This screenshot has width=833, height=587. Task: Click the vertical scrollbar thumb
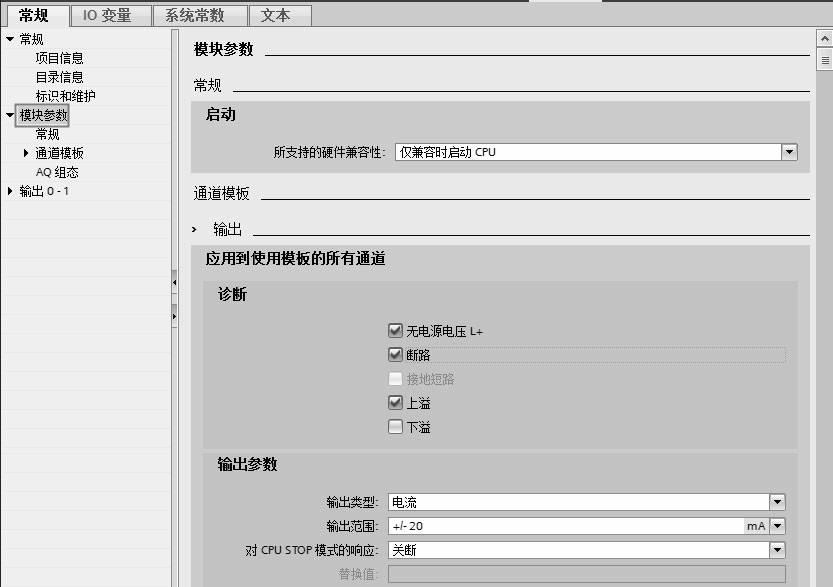(824, 59)
